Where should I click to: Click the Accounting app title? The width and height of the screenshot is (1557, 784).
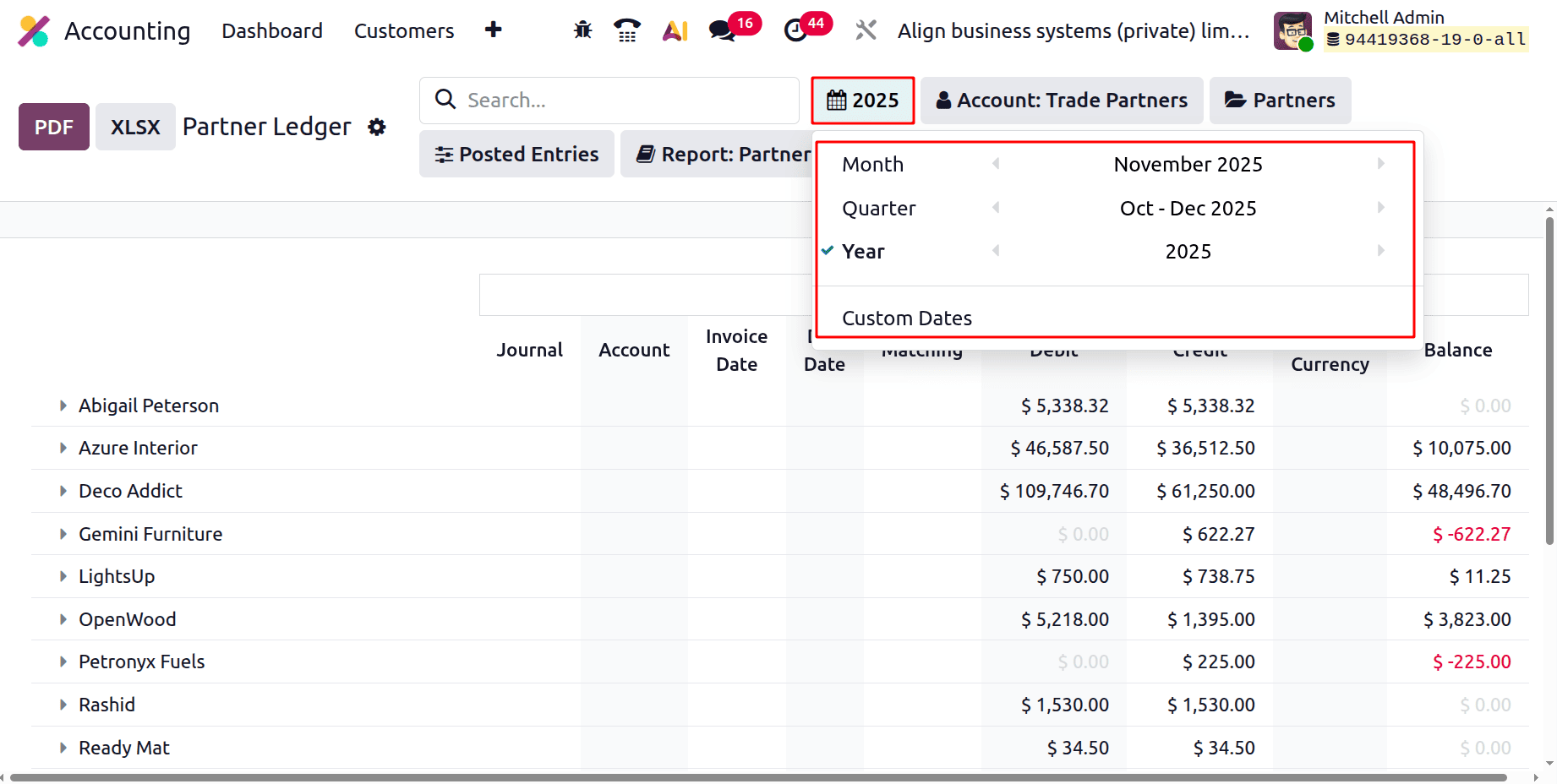[128, 31]
